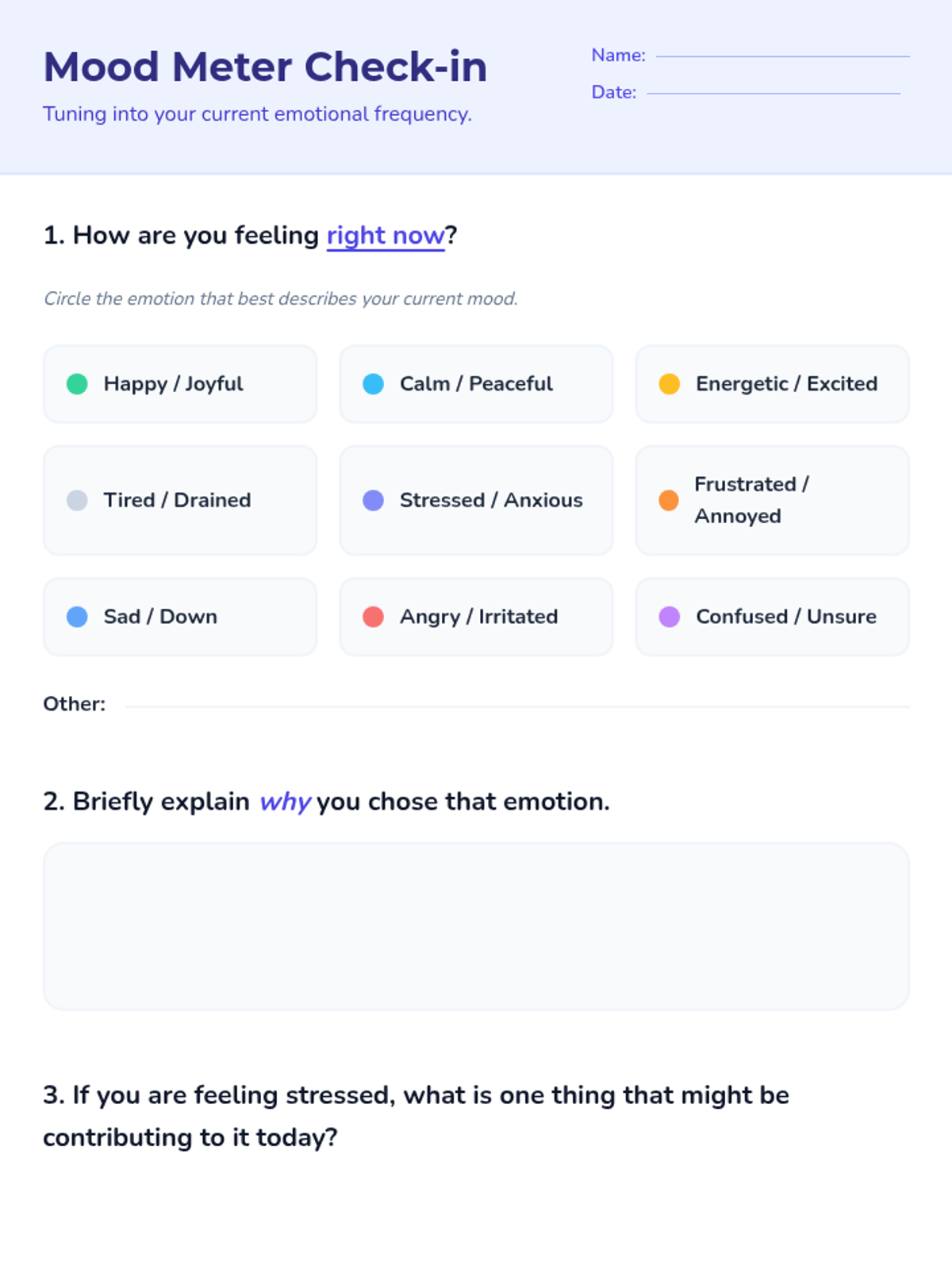Click the blue Calm / Peaceful dot

[373, 384]
